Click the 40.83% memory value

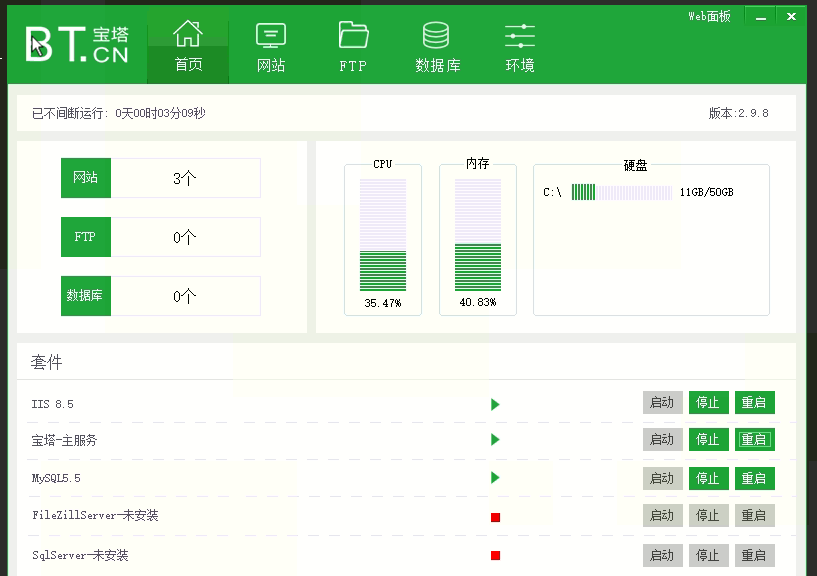point(478,302)
